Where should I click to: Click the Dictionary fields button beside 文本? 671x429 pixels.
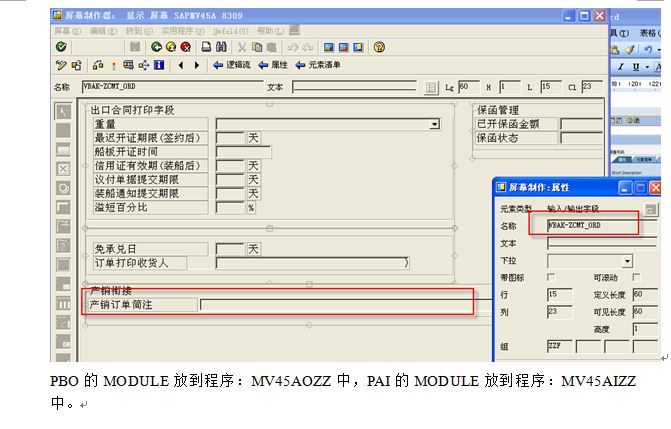point(431,87)
